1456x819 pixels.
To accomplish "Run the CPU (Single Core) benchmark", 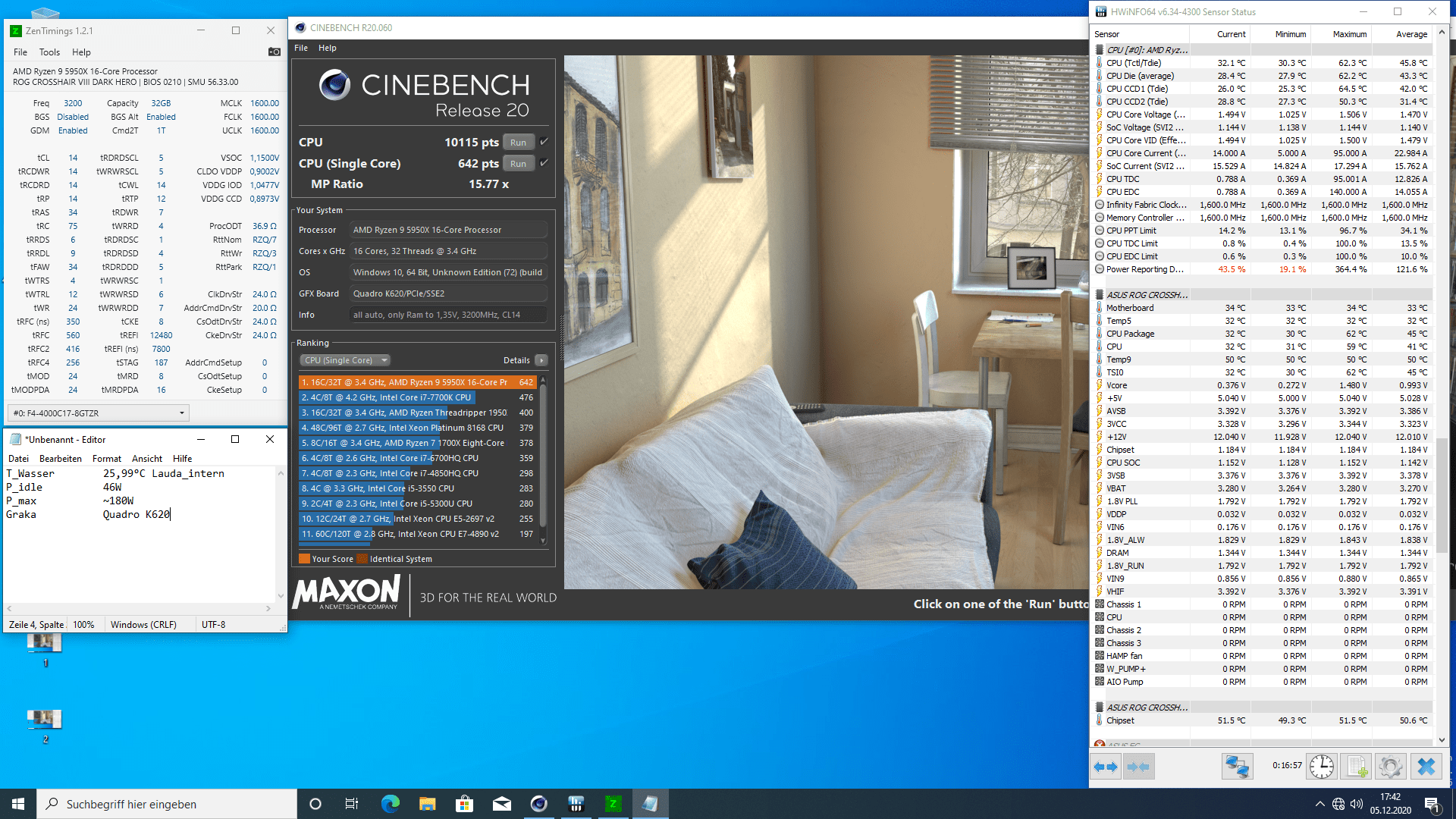I will (x=518, y=164).
